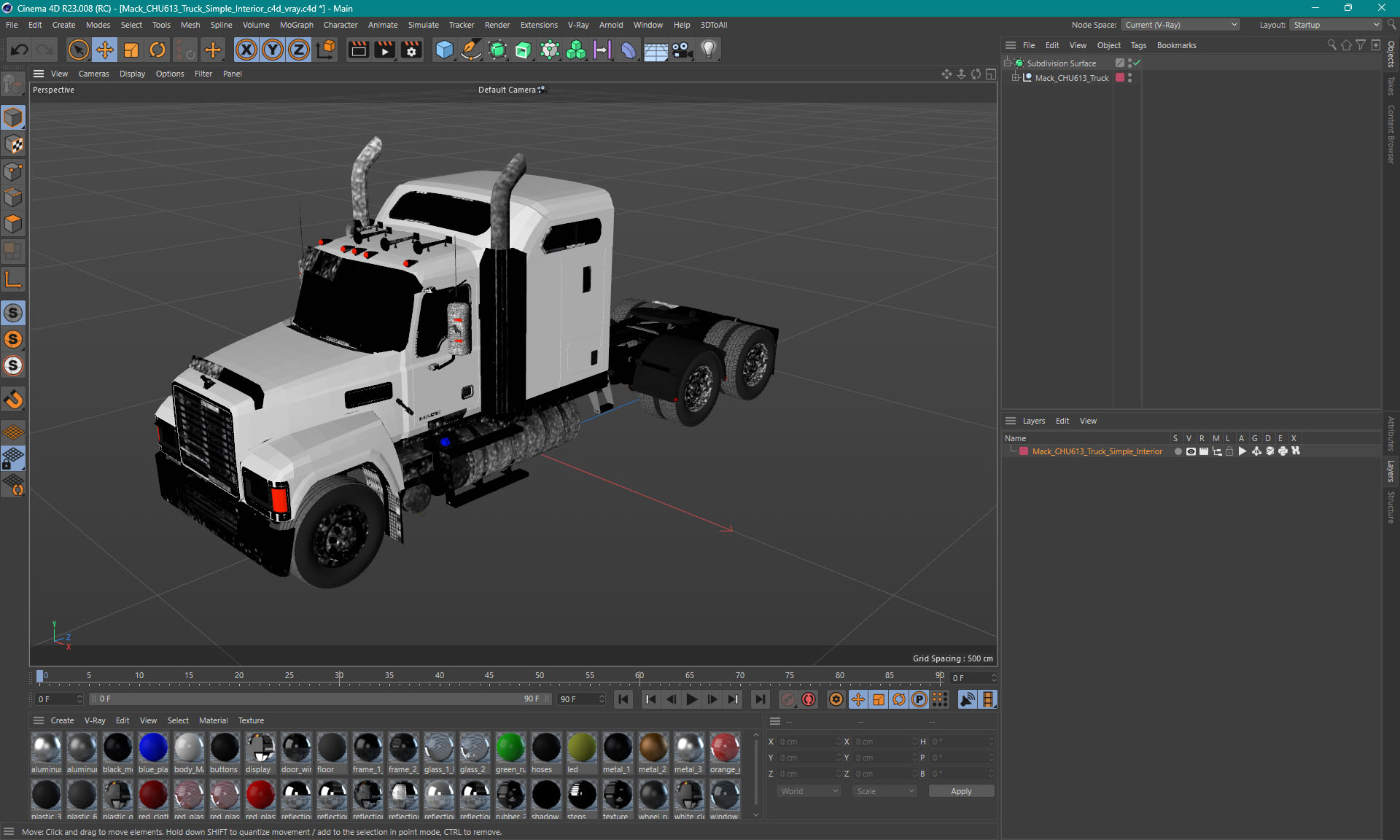Screen dimensions: 1400x840
Task: Click the Record Active Objects button
Action: (x=788, y=699)
